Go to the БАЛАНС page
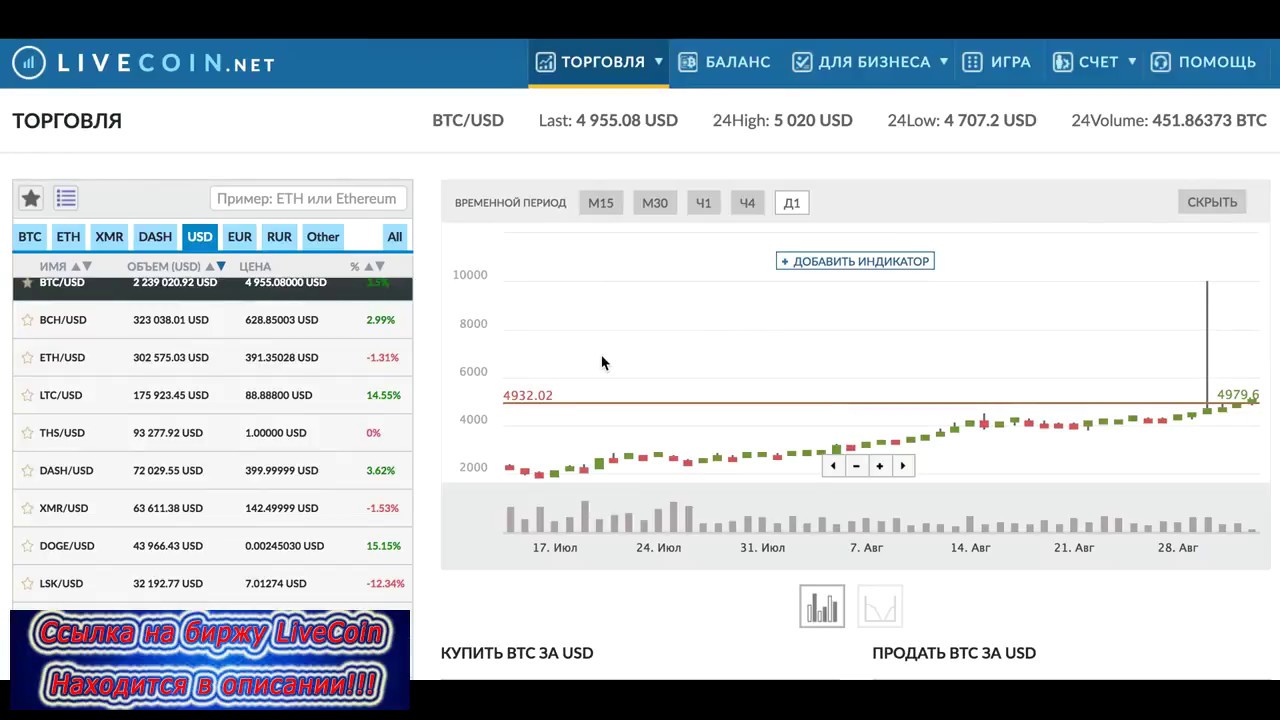The height and width of the screenshot is (720, 1280). (x=724, y=62)
